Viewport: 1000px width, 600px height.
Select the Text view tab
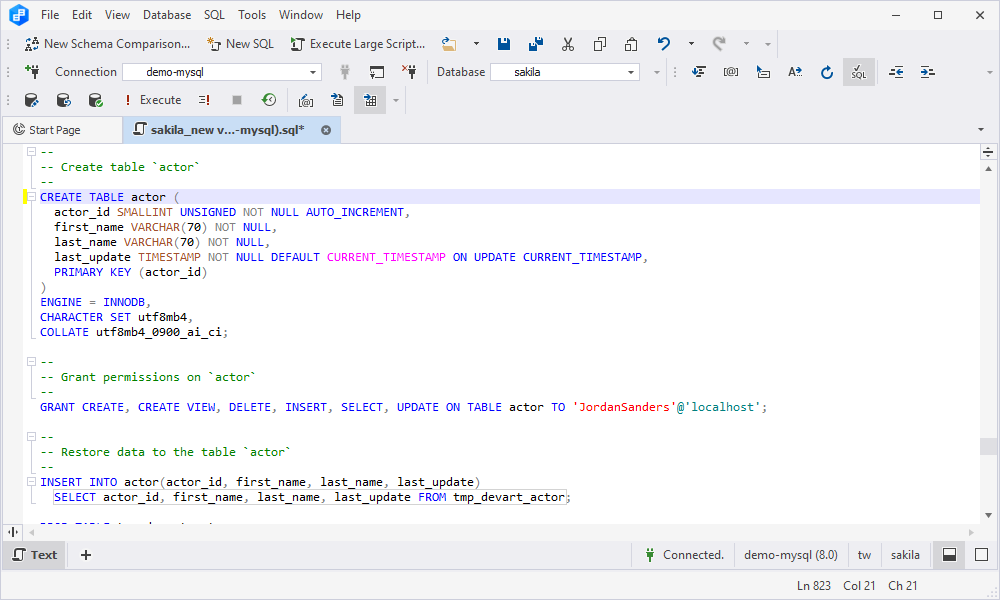[35, 555]
